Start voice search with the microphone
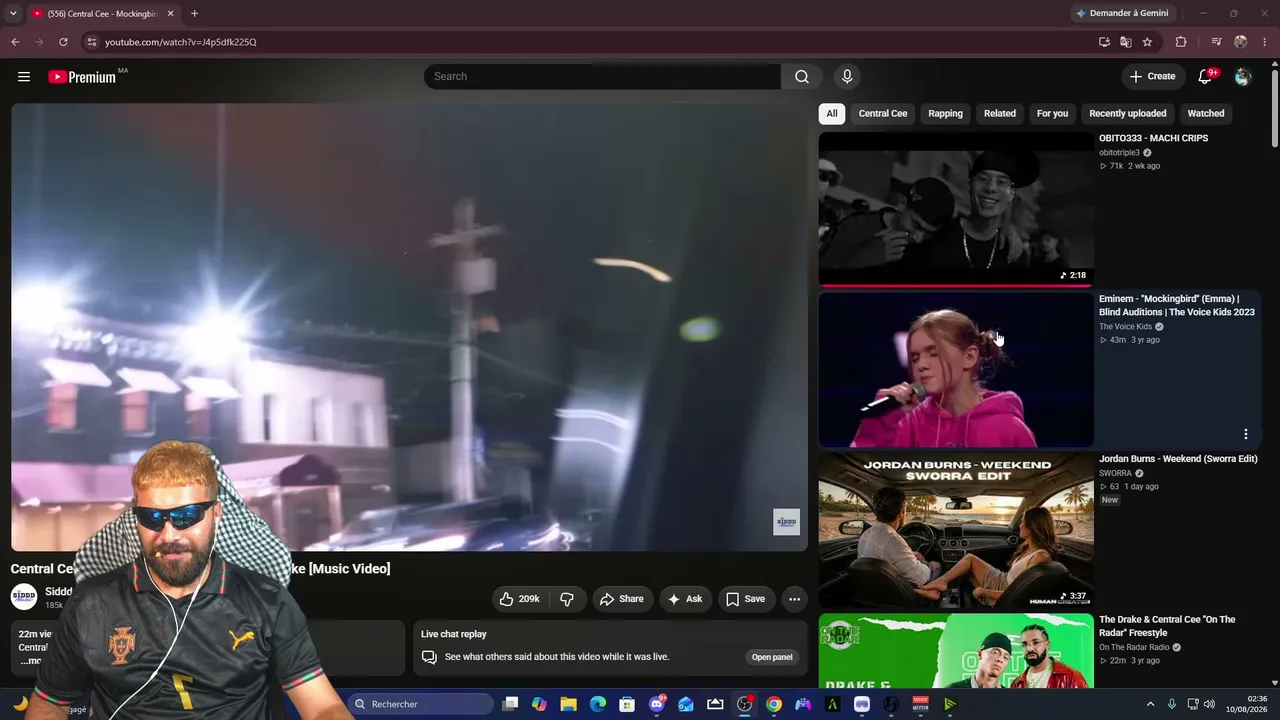 [847, 77]
